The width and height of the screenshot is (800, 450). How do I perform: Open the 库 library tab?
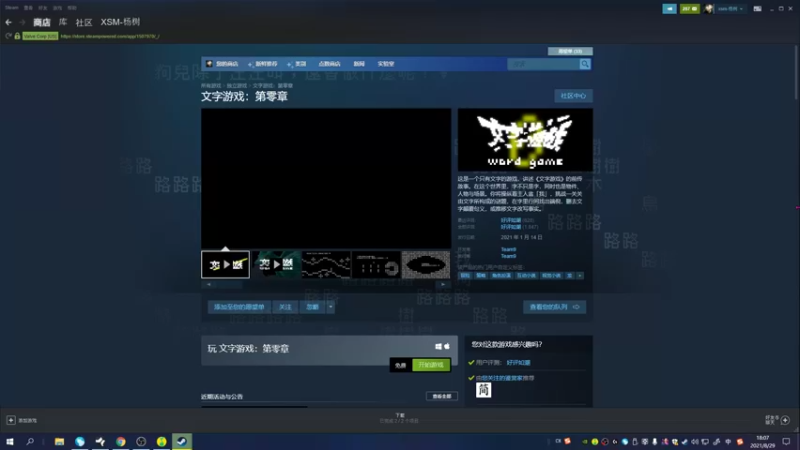[x=63, y=22]
